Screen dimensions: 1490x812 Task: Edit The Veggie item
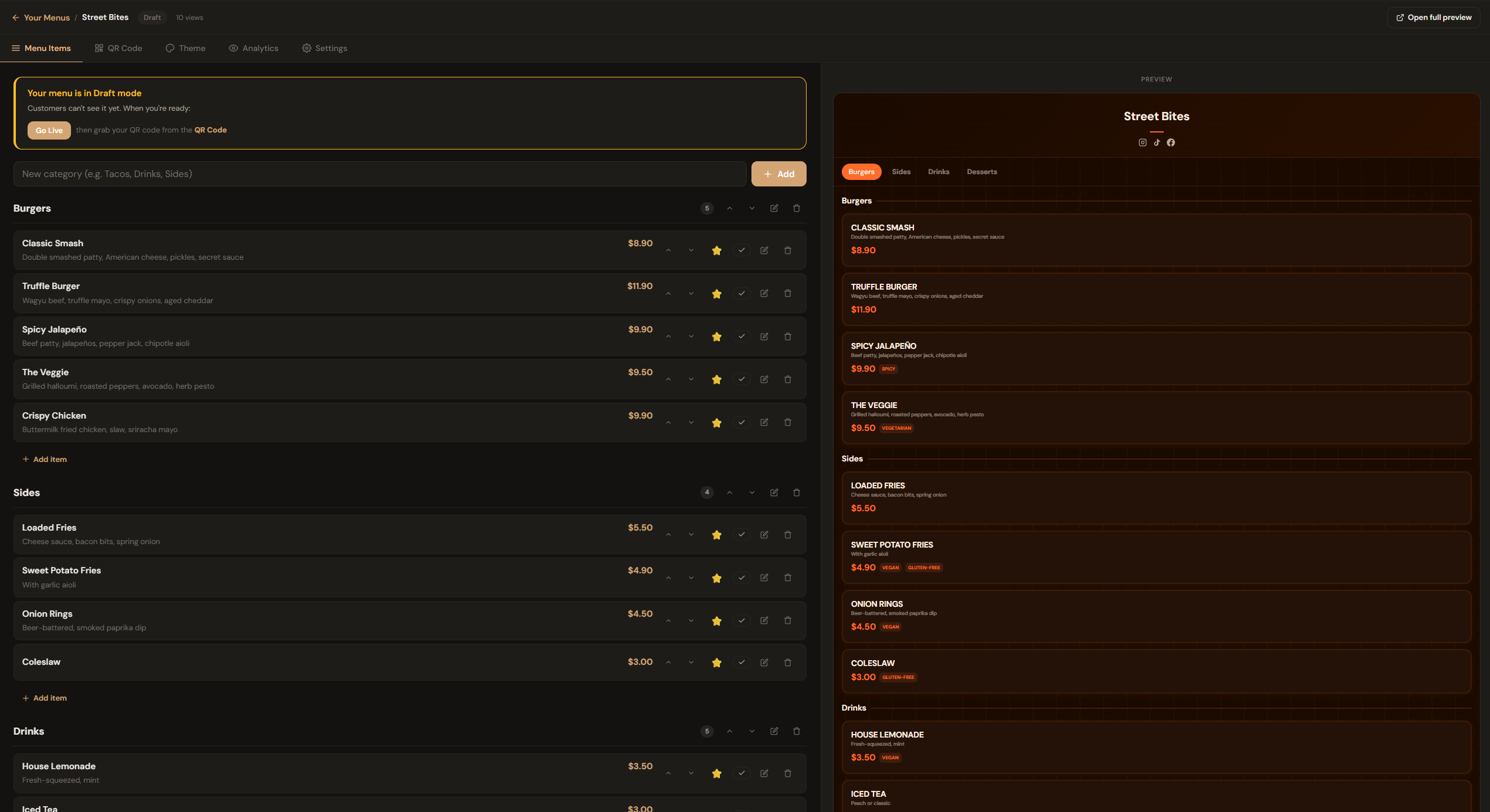[x=764, y=379]
